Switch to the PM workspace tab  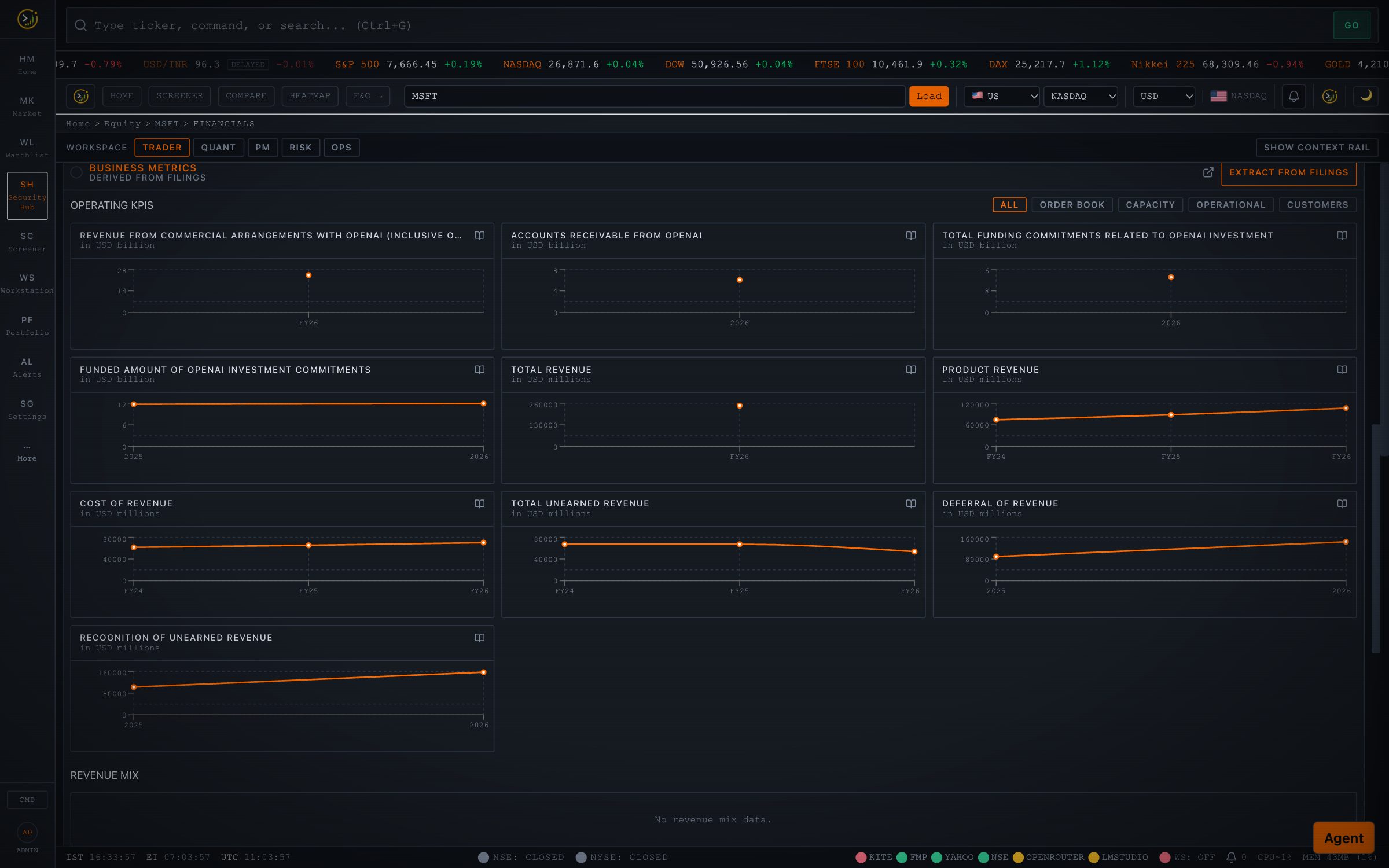pyautogui.click(x=263, y=148)
